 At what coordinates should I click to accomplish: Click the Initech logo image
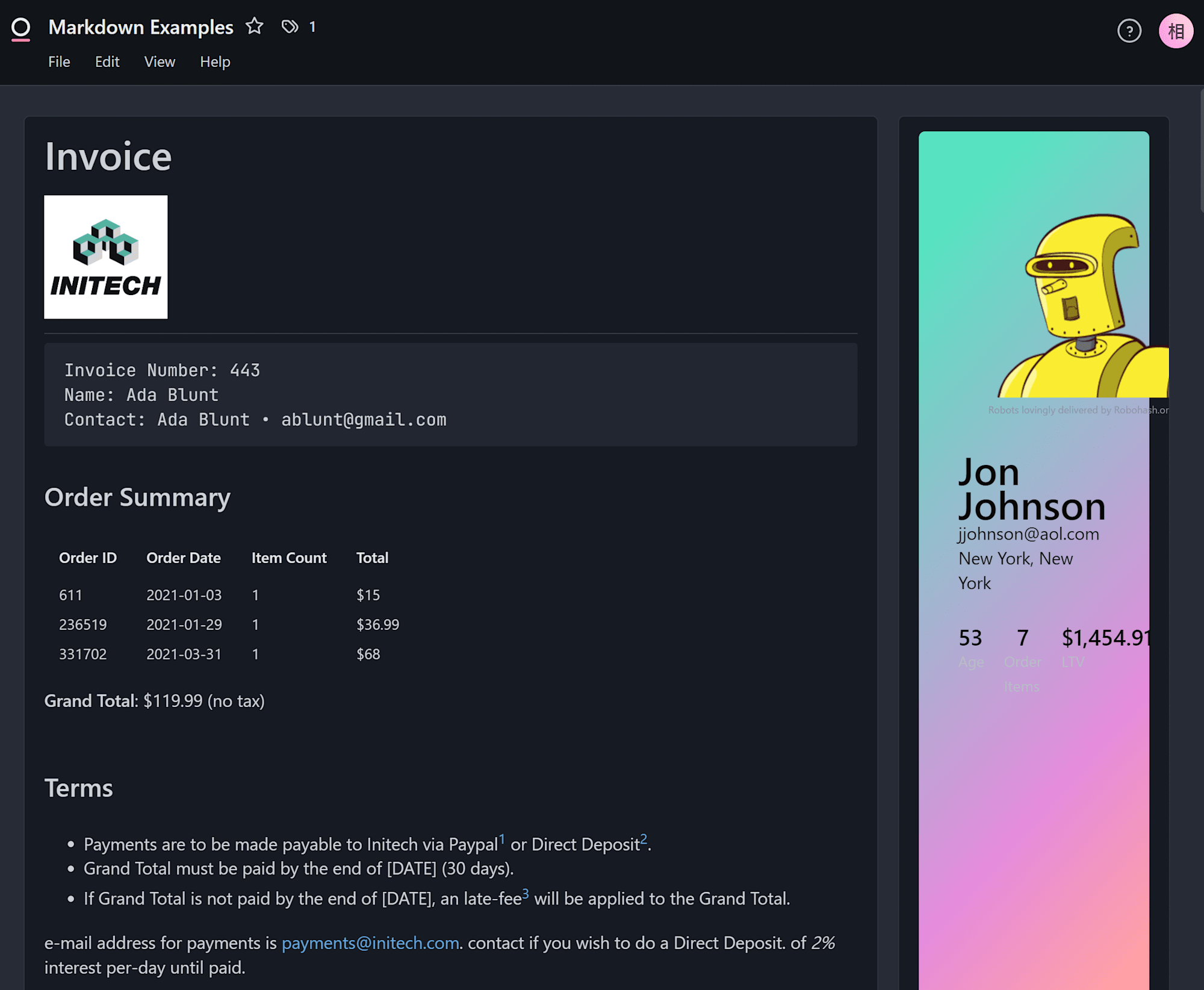pos(106,257)
